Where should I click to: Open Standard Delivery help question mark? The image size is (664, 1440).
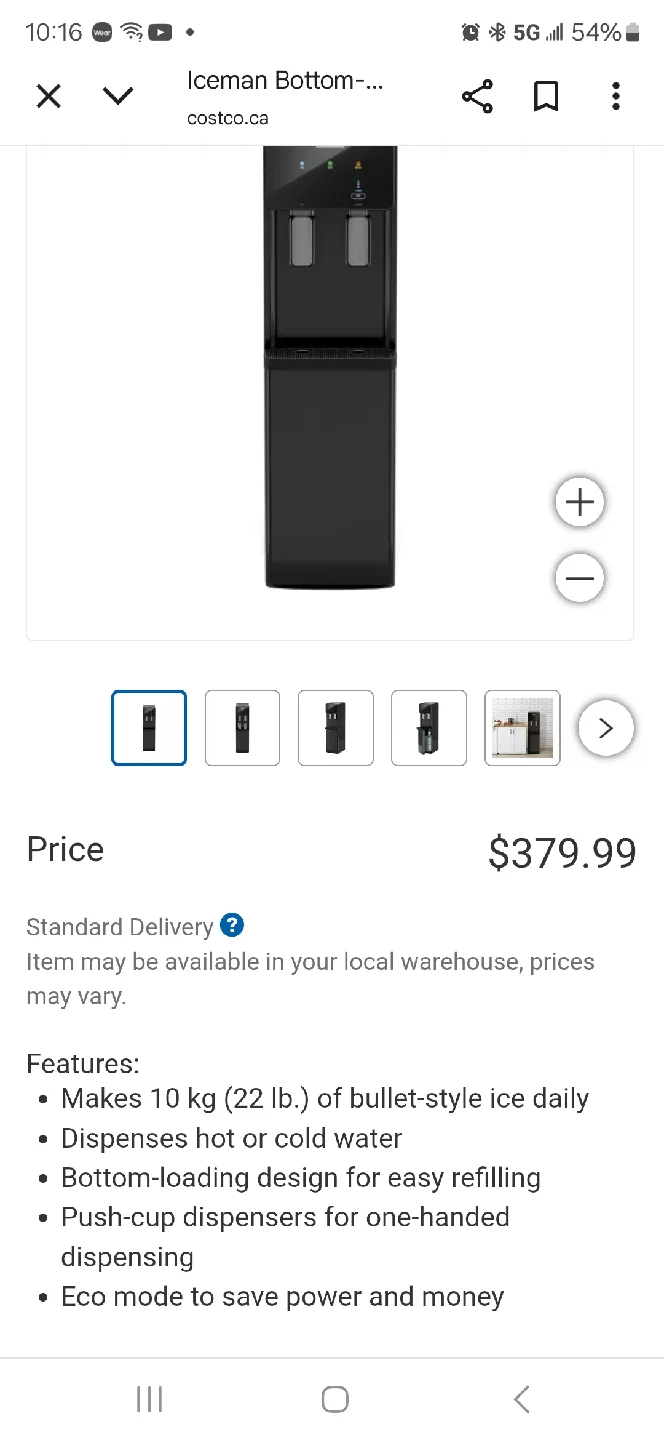[232, 926]
